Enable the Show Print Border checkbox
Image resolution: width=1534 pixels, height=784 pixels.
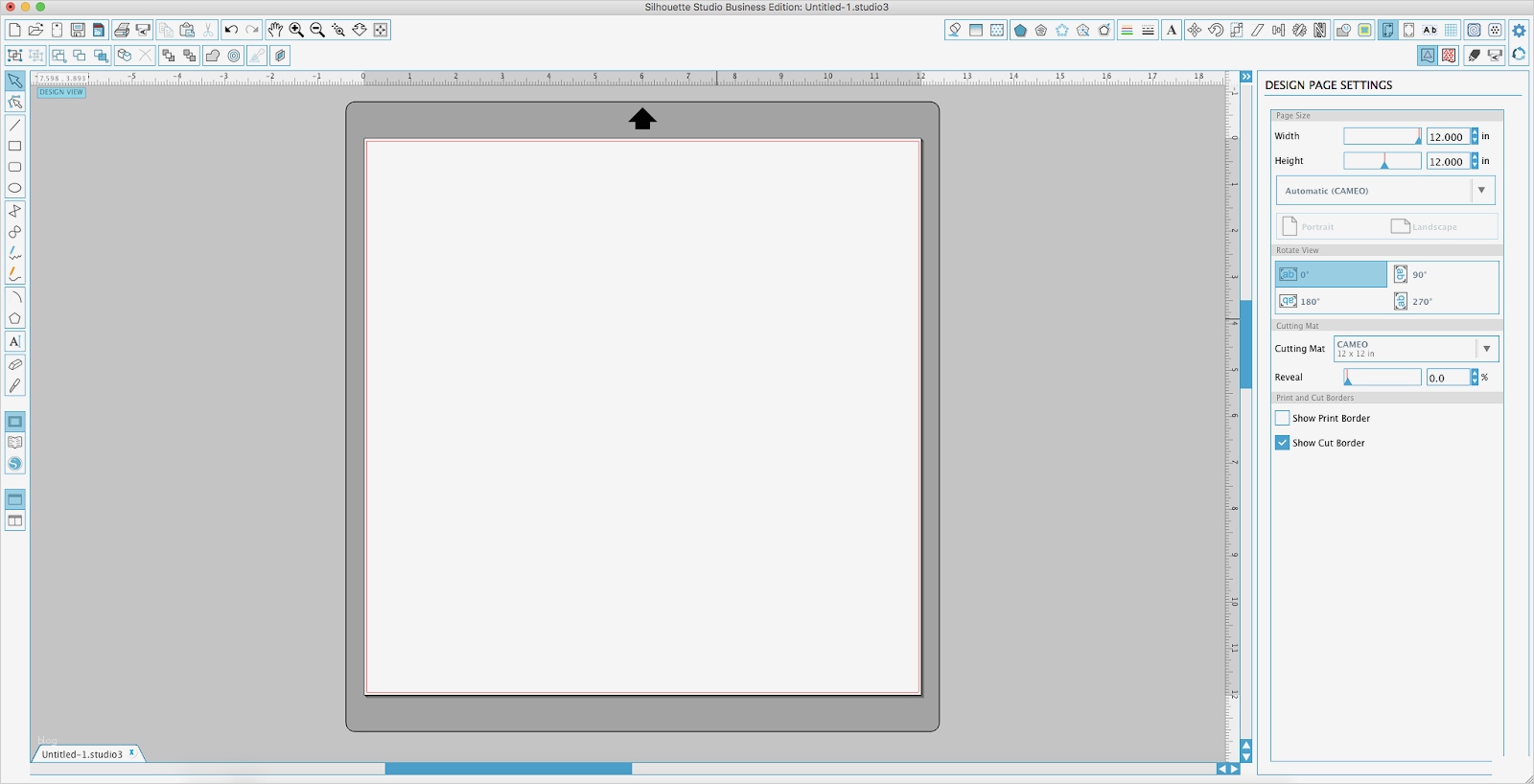[1283, 418]
